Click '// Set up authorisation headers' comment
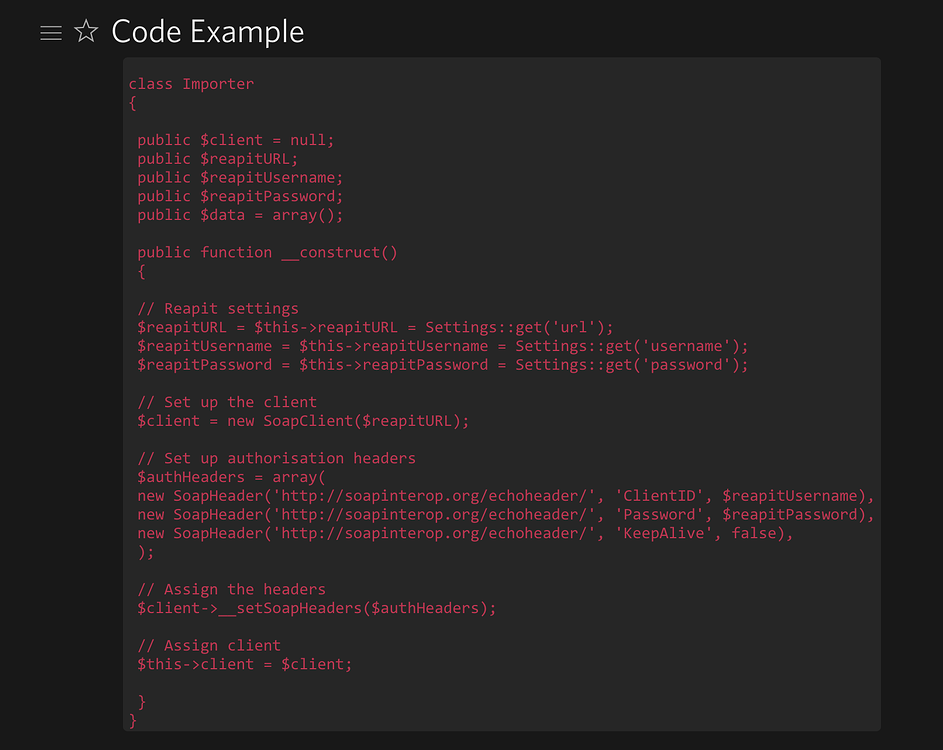Screen dimensions: 943x750 click(x=276, y=458)
